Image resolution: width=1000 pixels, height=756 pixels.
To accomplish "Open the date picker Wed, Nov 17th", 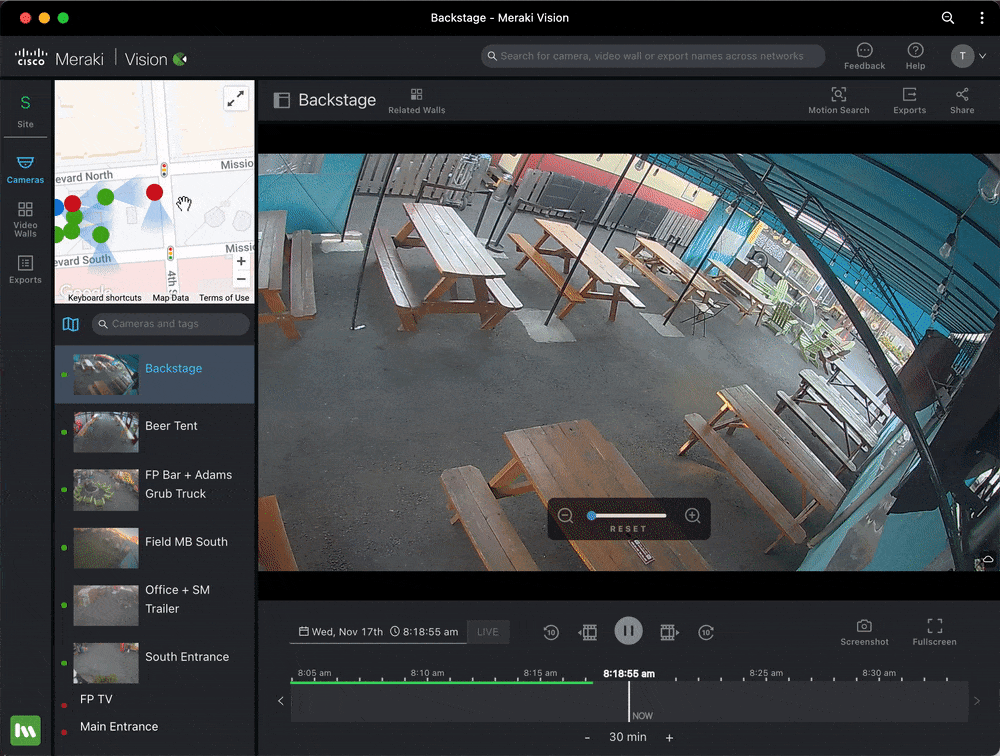I will pos(341,632).
